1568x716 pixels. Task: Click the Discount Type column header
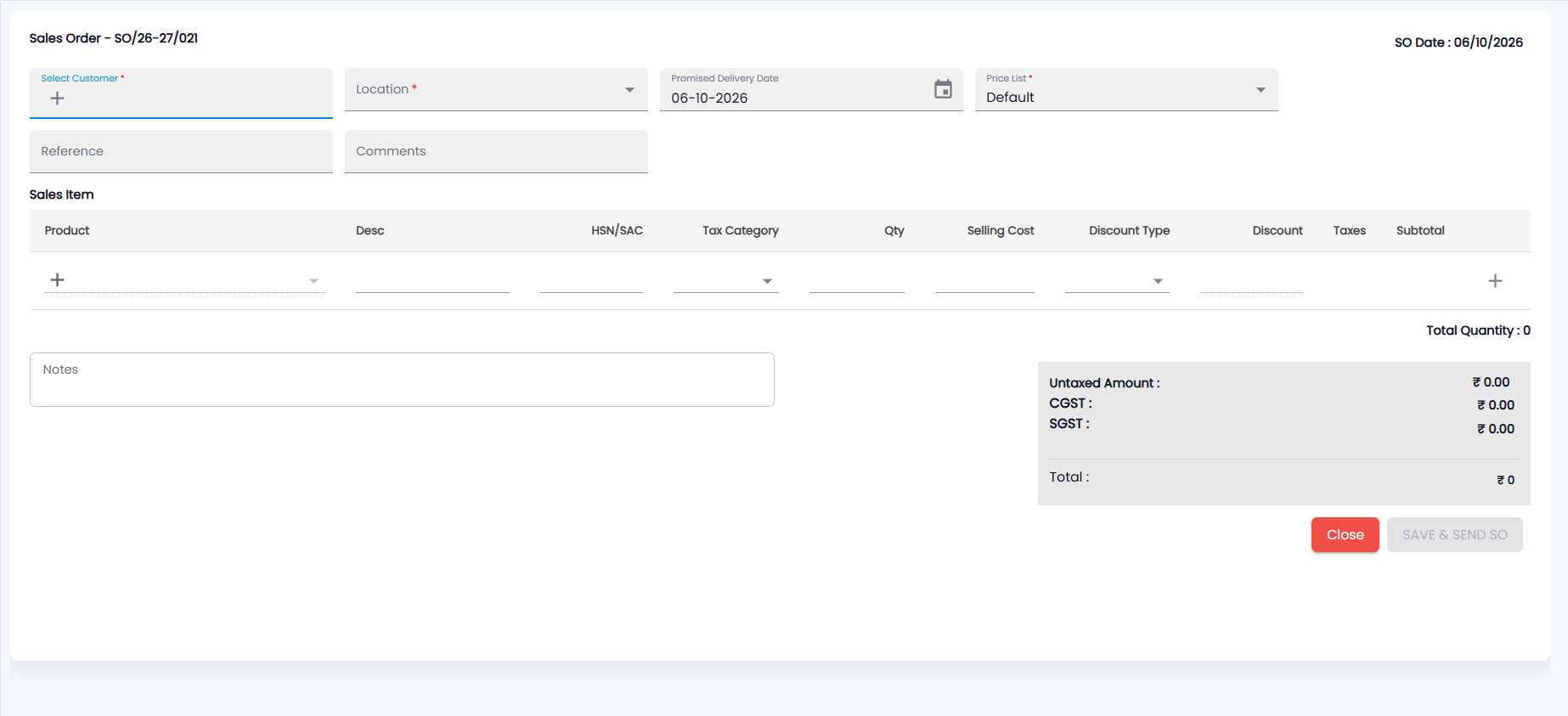(x=1129, y=231)
